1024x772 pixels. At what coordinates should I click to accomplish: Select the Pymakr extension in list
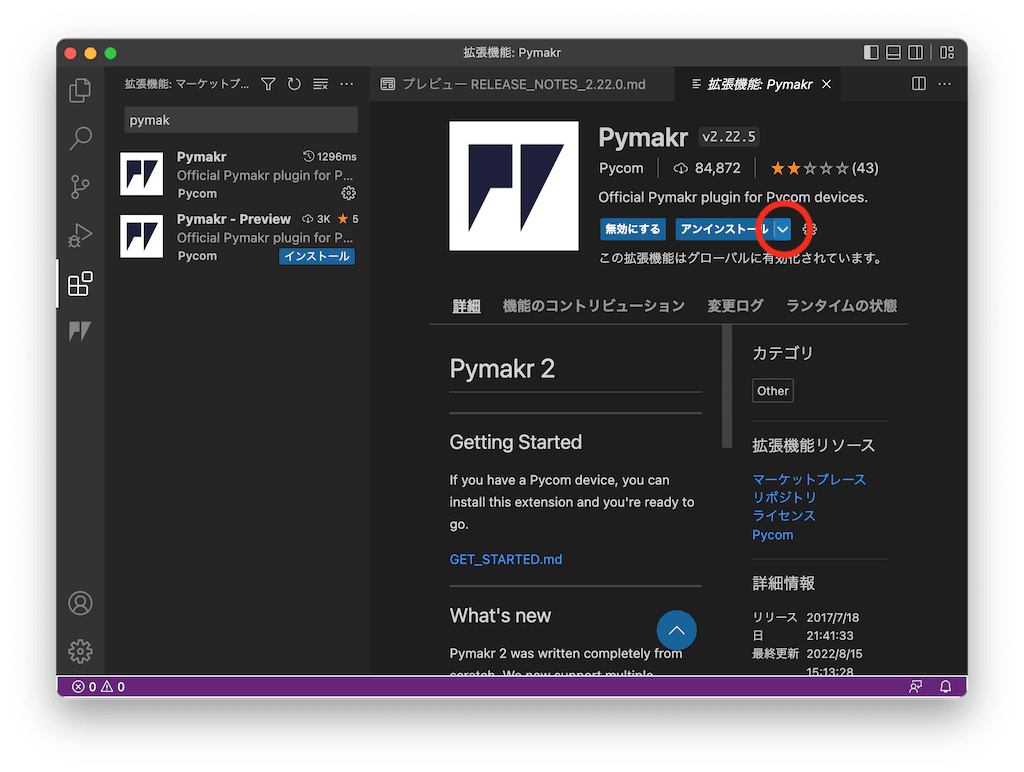tap(238, 174)
